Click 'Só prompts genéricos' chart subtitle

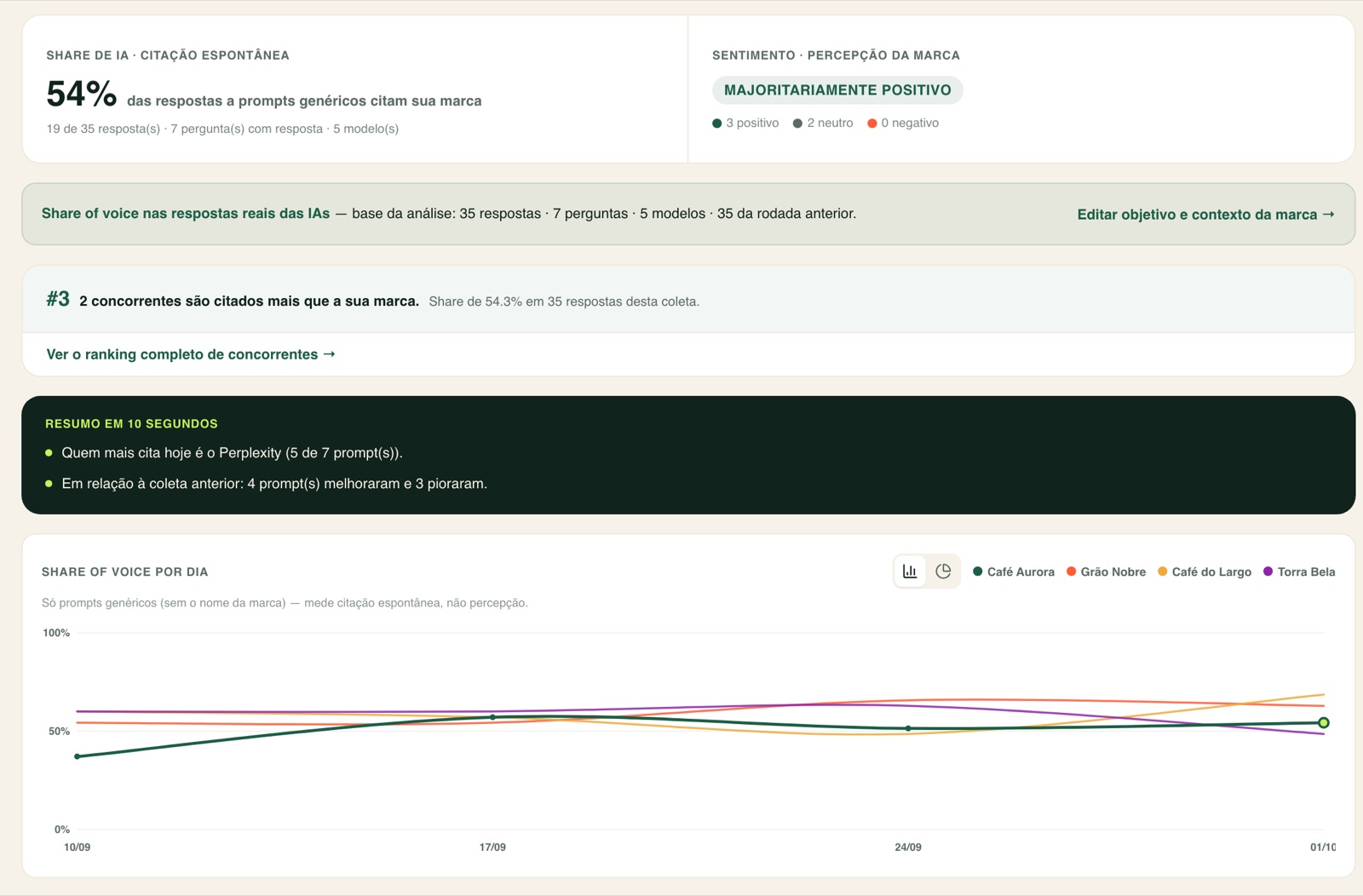point(285,603)
